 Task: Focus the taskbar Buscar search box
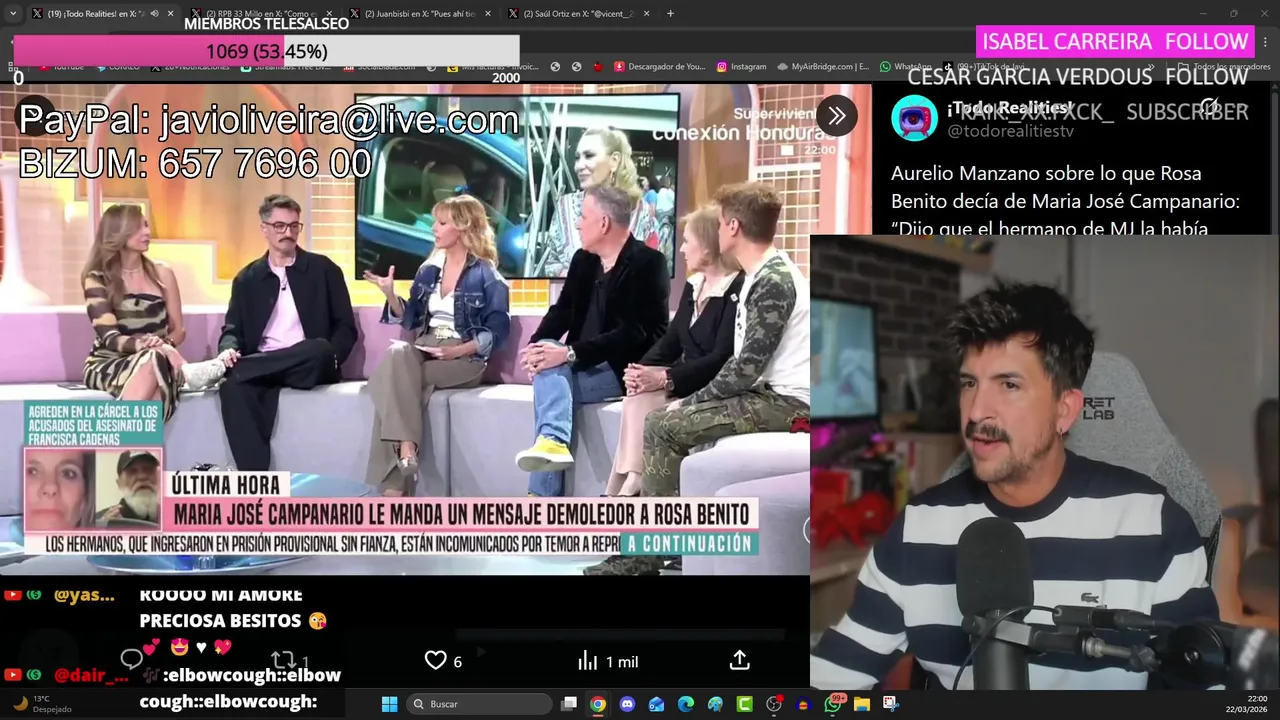[480, 704]
